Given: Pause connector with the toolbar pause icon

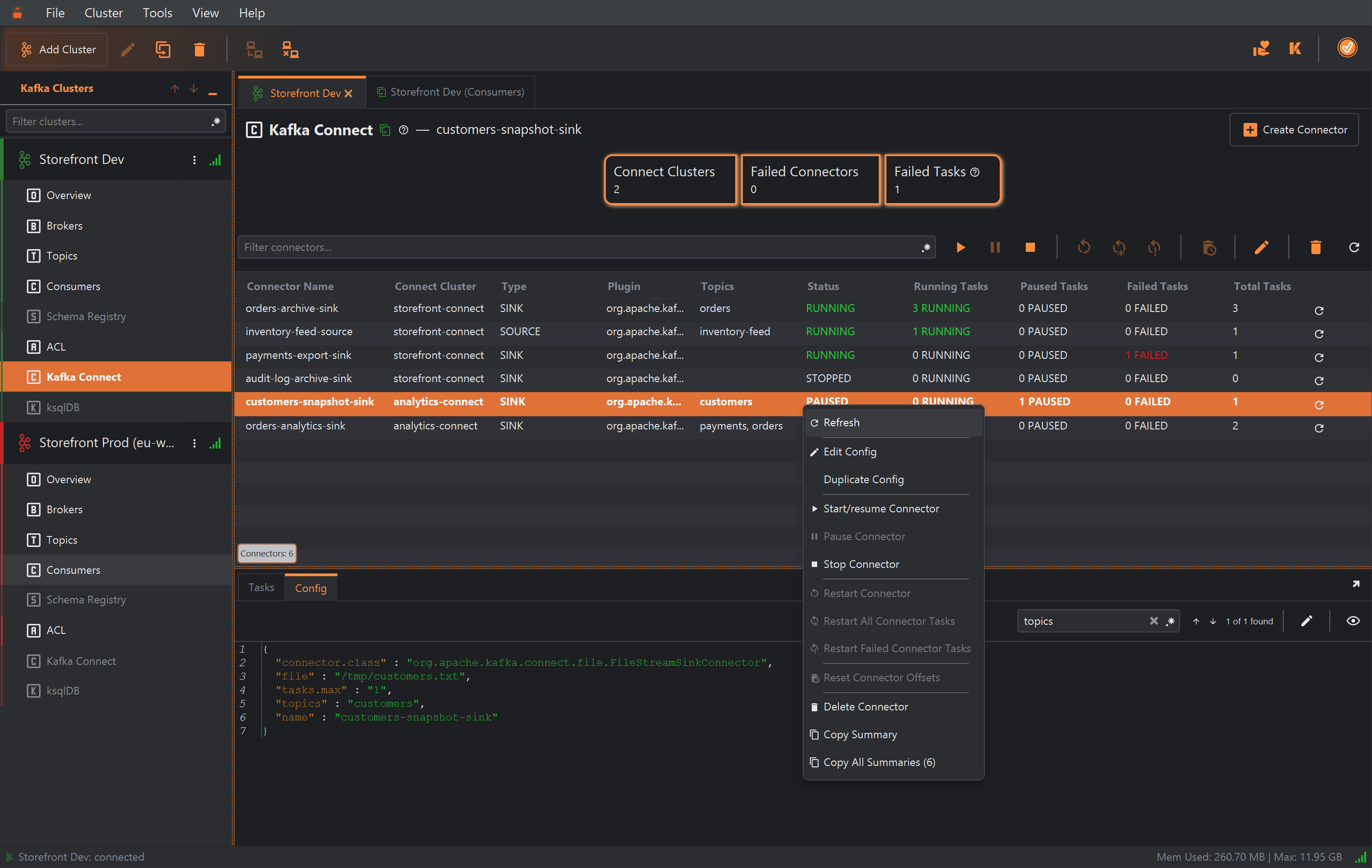Looking at the screenshot, I should (x=995, y=247).
